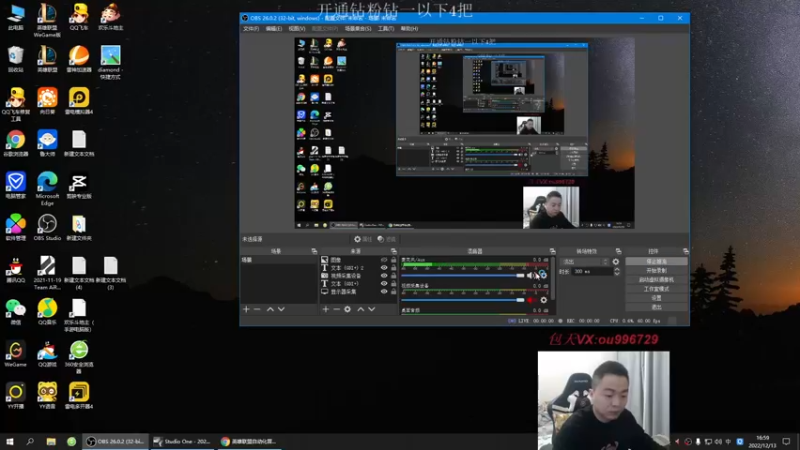800x450 pixels.
Task: Open Windows Start menu on taskbar
Action: click(10, 441)
